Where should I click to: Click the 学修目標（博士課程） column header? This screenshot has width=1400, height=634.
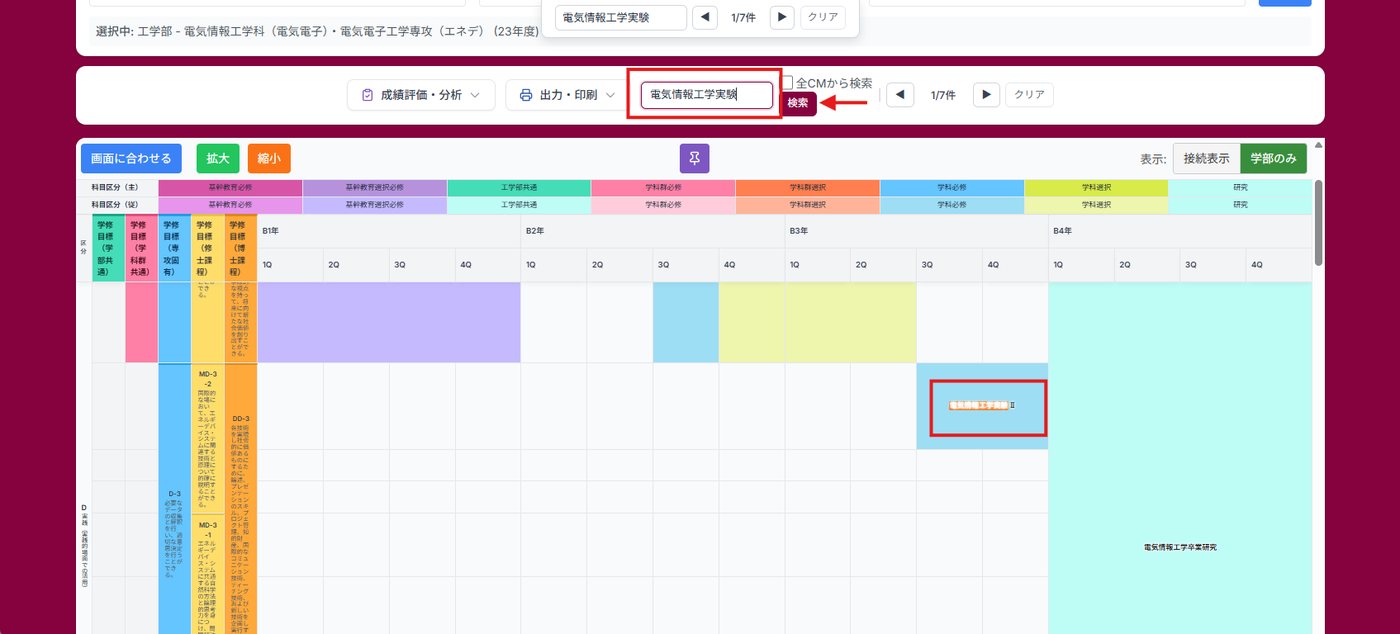click(x=240, y=248)
